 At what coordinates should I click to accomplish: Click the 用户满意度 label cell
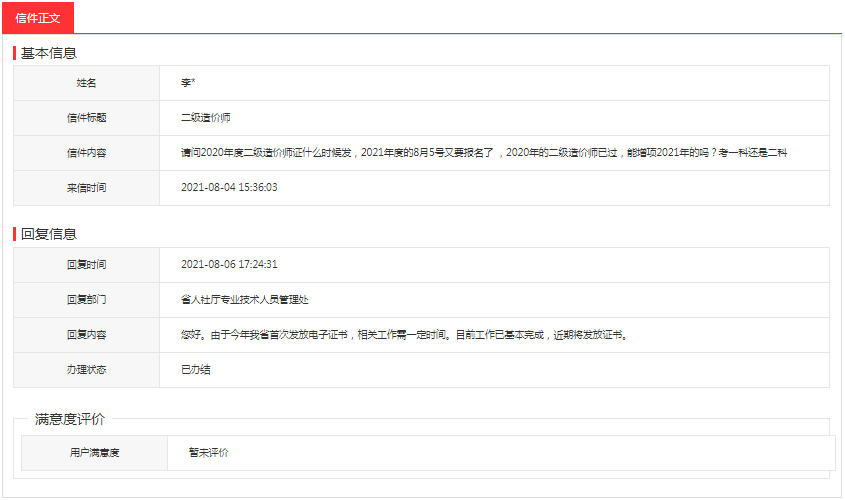[x=94, y=453]
